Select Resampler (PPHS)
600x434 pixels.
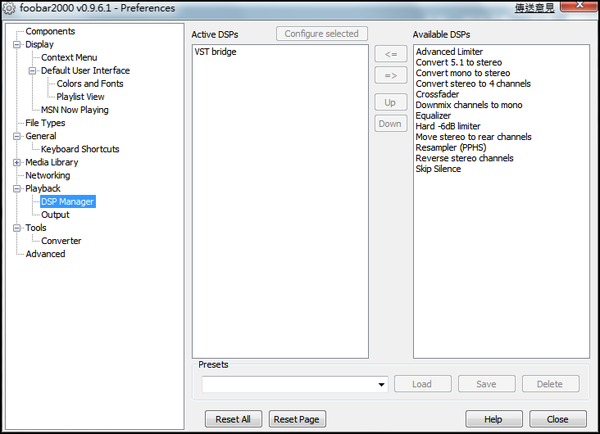(x=451, y=148)
